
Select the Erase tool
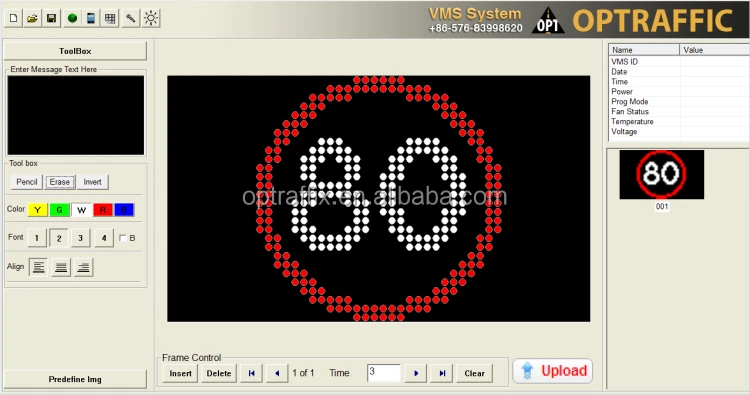60,182
